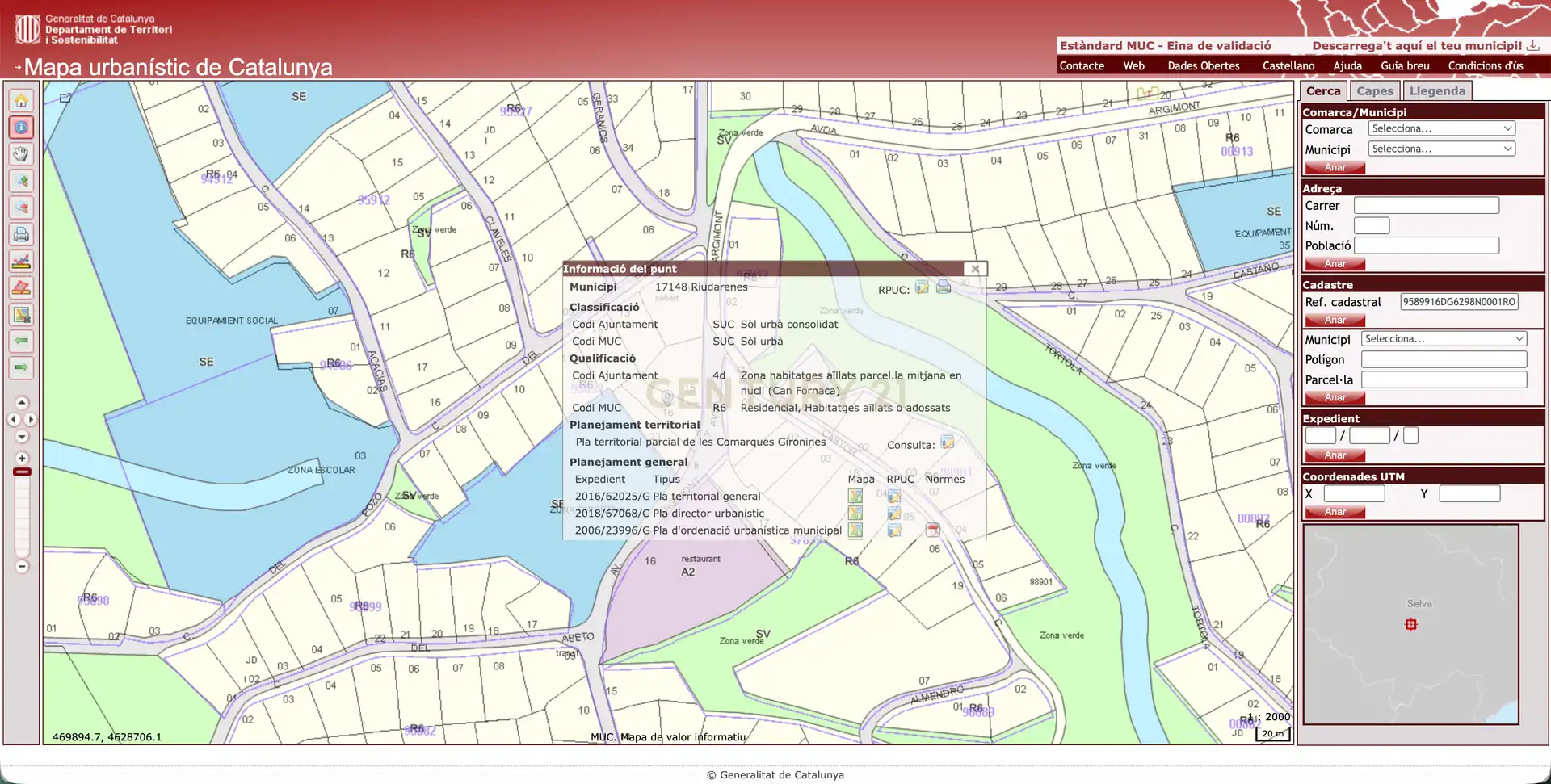Click the UTM Y coordinate field
Viewport: 1551px width, 784px height.
(x=1469, y=493)
